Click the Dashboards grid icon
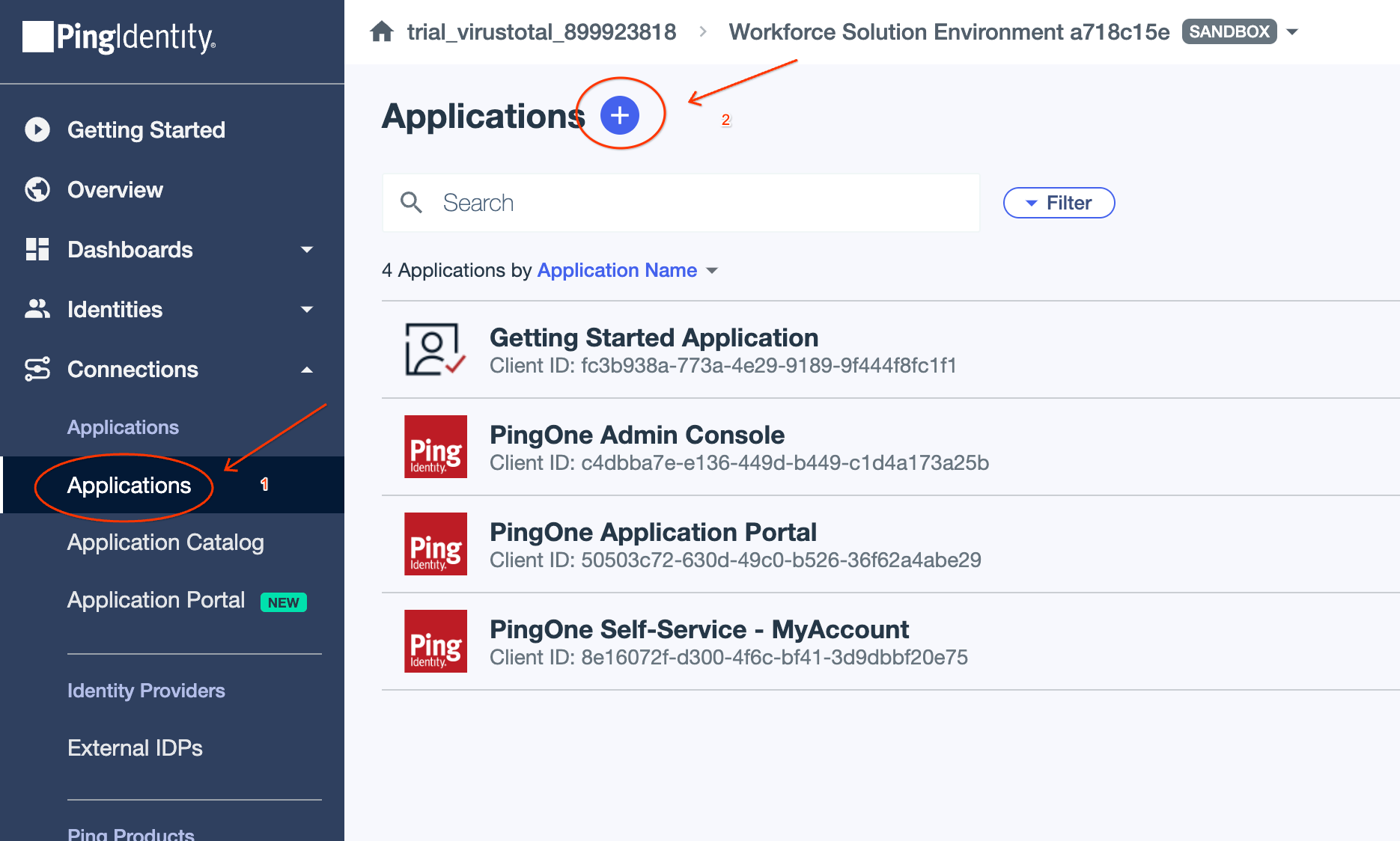 pos(37,249)
